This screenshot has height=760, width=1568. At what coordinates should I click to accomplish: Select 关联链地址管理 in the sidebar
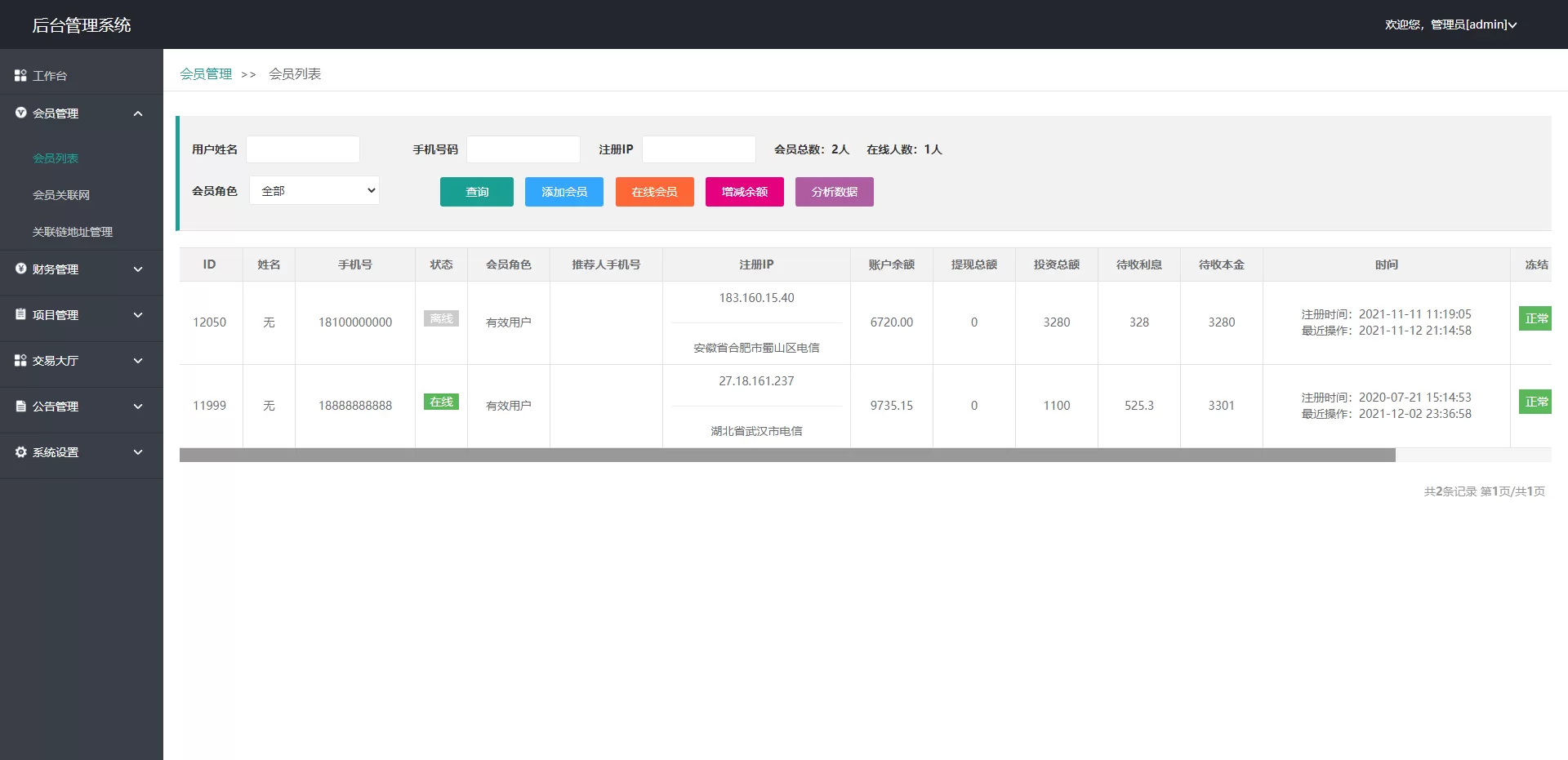point(73,232)
